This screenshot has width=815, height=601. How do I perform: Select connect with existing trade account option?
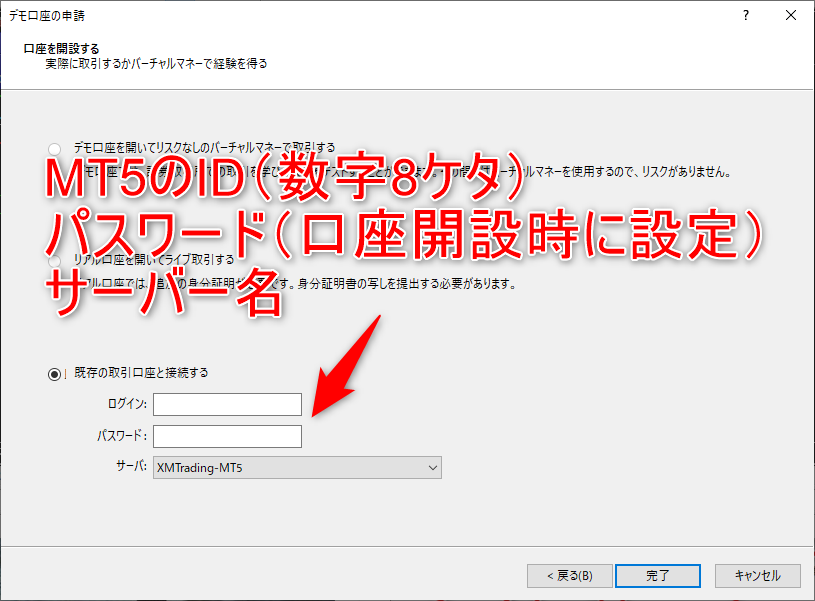pyautogui.click(x=55, y=374)
